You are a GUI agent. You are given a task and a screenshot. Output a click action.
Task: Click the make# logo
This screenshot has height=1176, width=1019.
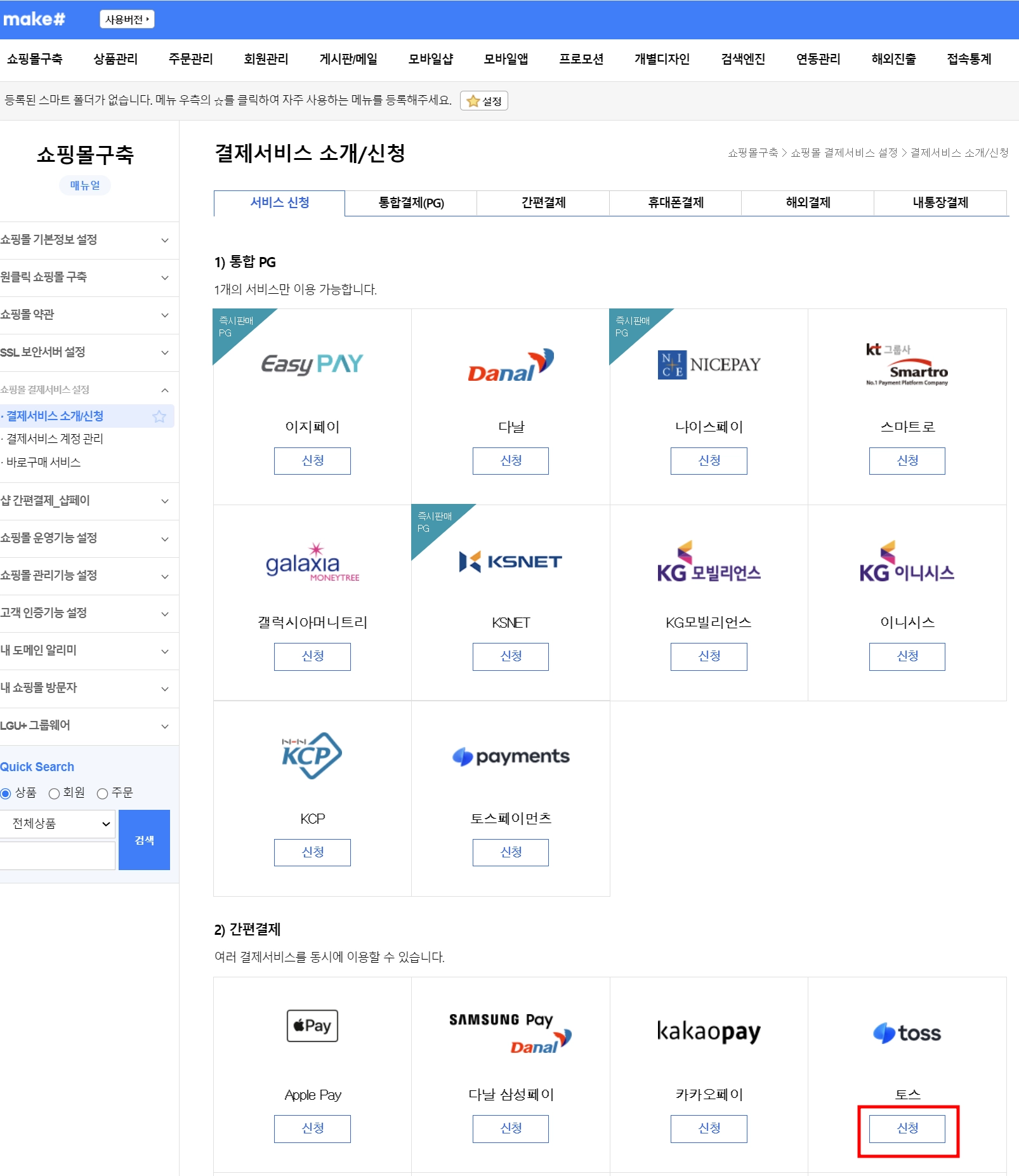(34, 19)
